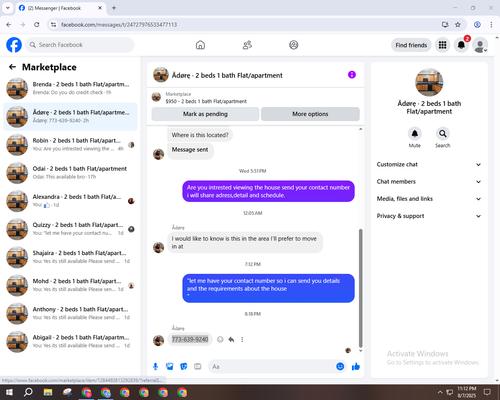This screenshot has height=400, width=500.
Task: Open the Quizzy conversation
Action: [70, 229]
